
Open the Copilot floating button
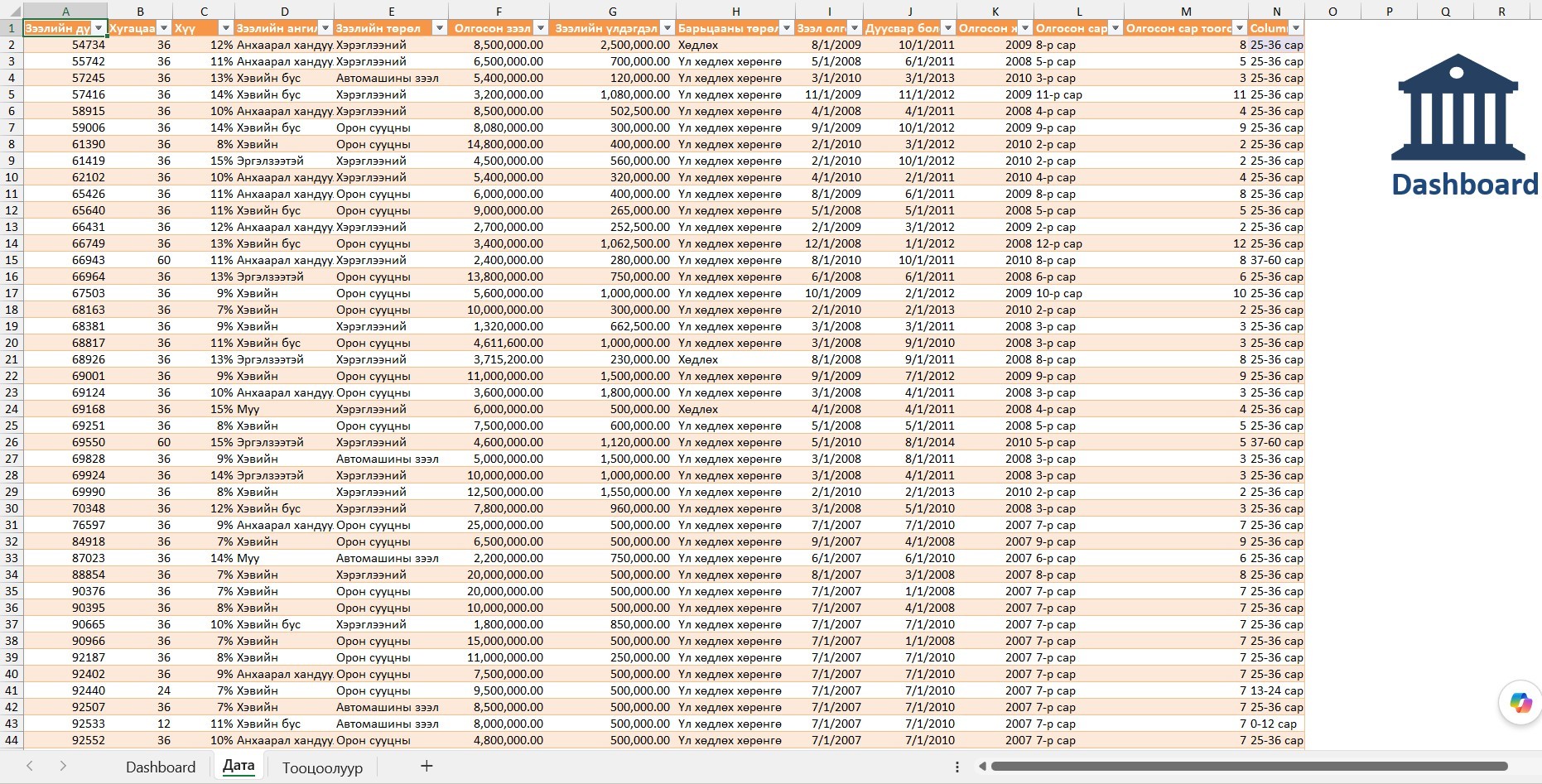tap(1520, 703)
